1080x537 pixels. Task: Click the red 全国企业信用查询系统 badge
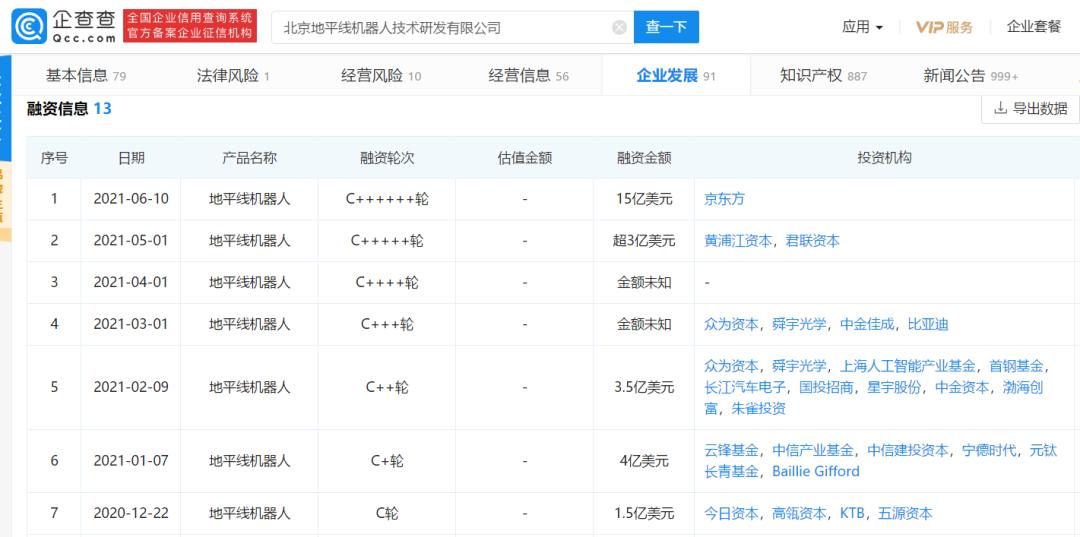pos(190,26)
